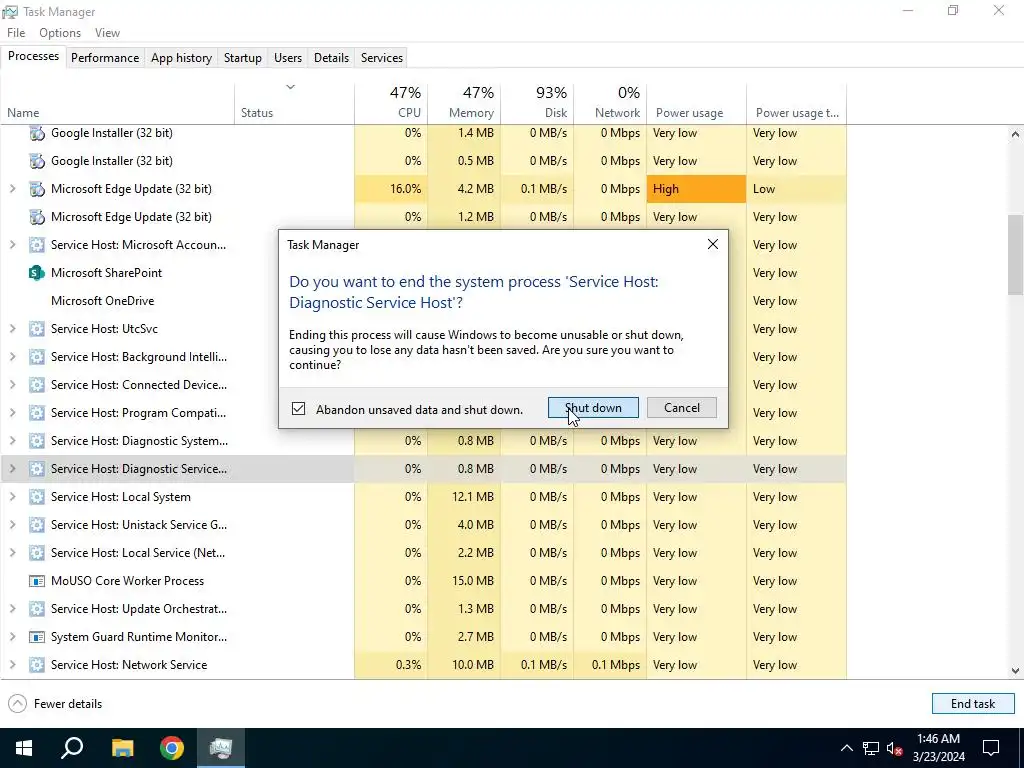This screenshot has width=1024, height=768.
Task: Cancel the end process dialog
Action: pos(681,408)
